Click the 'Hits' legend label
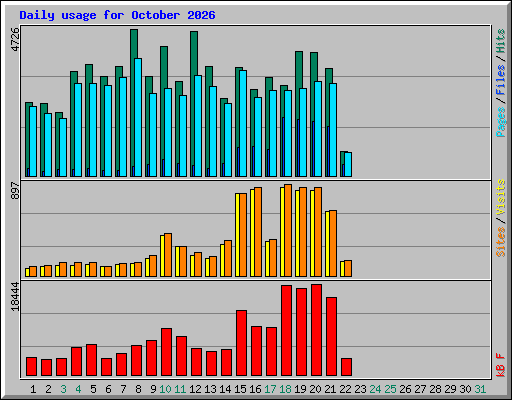512x400 pixels. (x=500, y=41)
